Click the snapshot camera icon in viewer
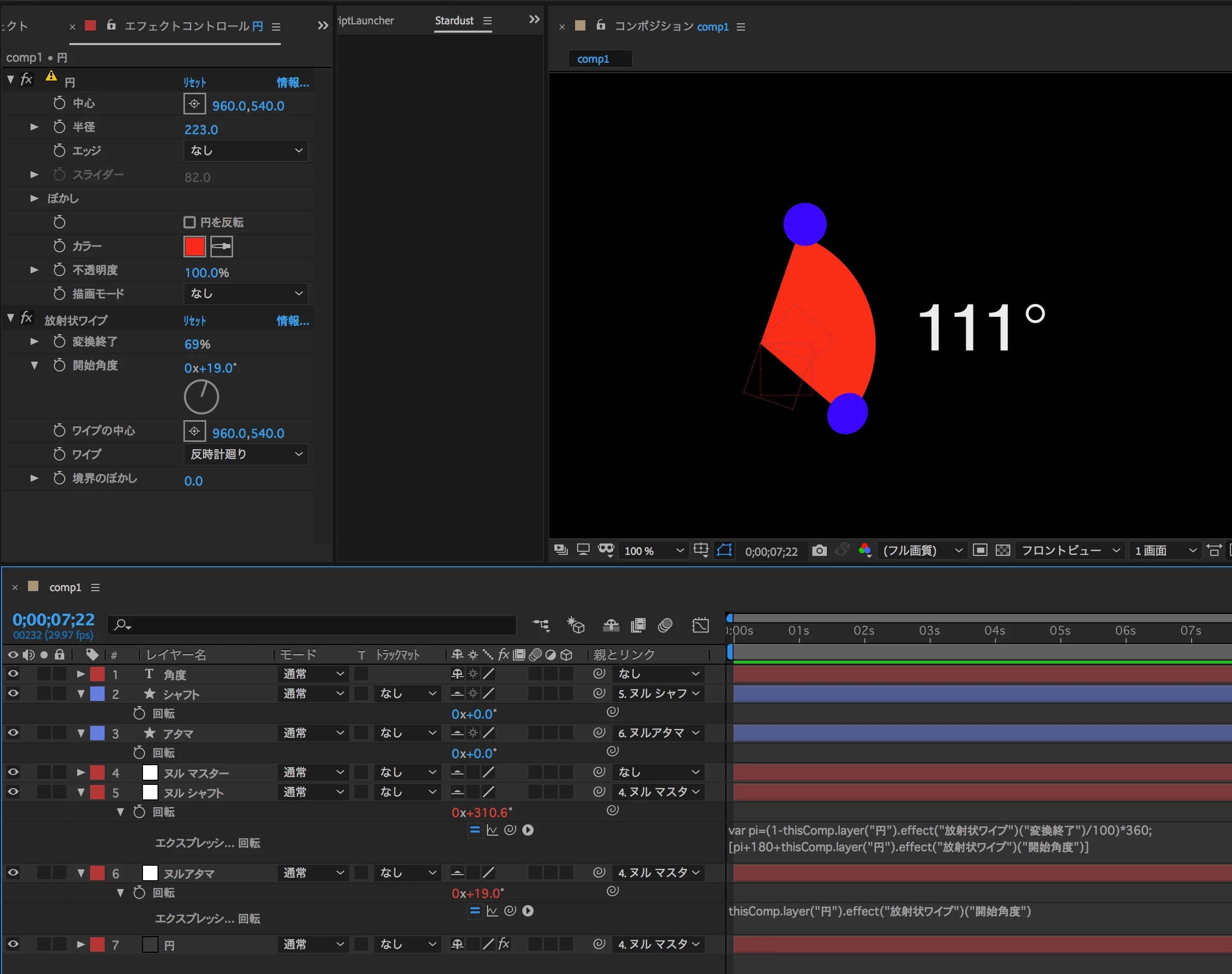Screen dimensions: 1232x974 click(819, 550)
